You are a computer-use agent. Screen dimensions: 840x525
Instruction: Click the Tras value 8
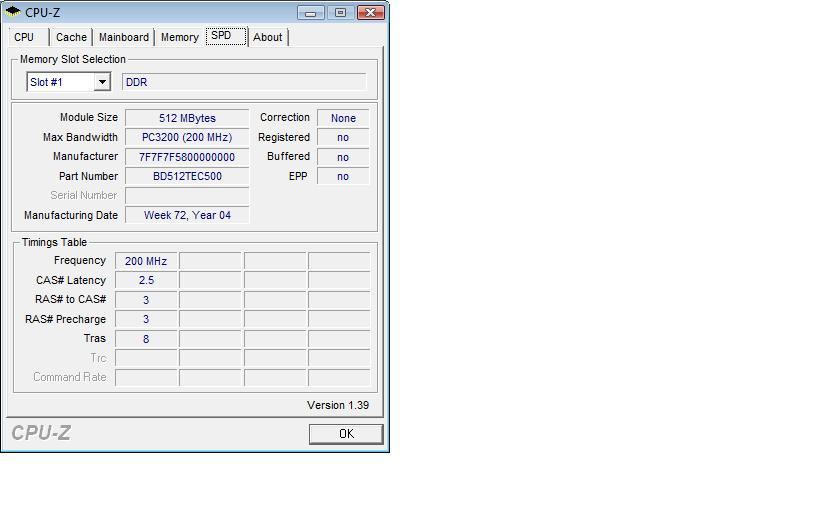pos(146,339)
